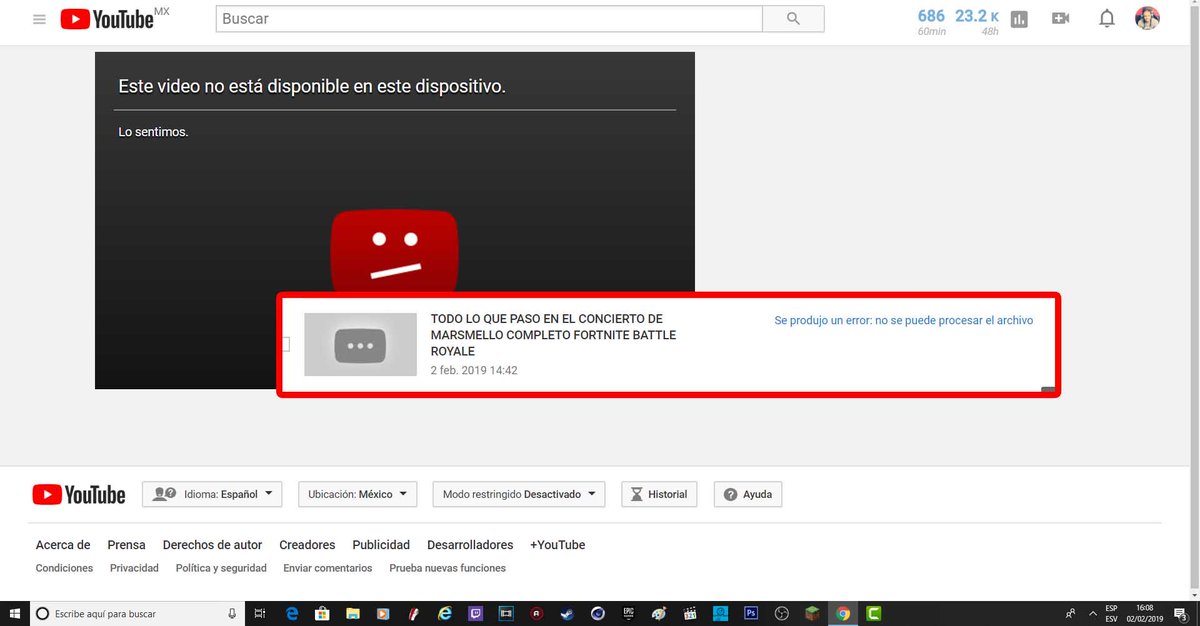Viewport: 1200px width, 626px height.
Task: Open the Windows Action Center notifications icon
Action: point(1179,613)
